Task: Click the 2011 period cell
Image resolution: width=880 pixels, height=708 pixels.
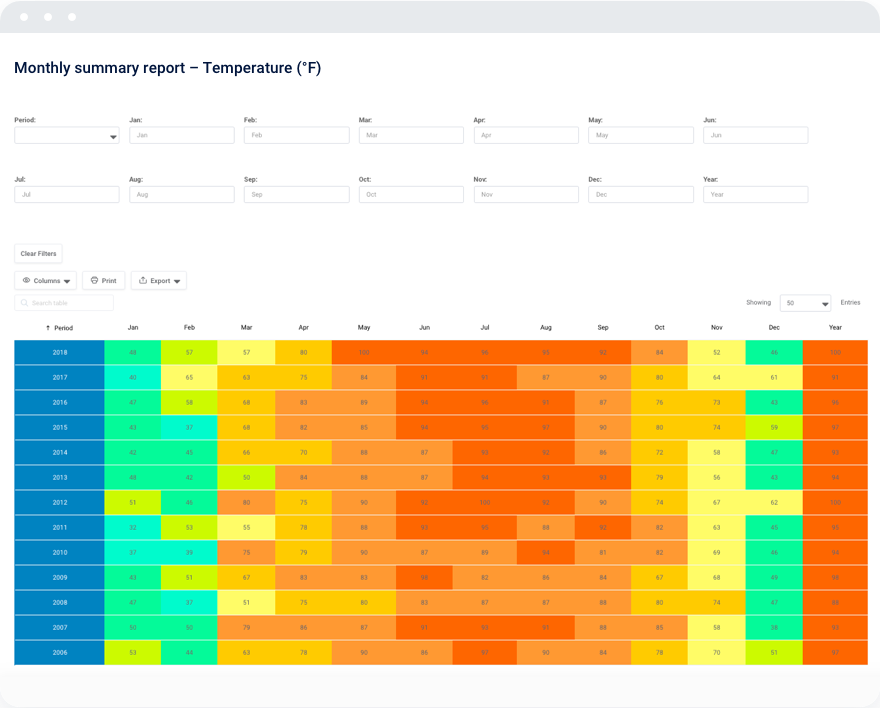Action: pyautogui.click(x=59, y=527)
